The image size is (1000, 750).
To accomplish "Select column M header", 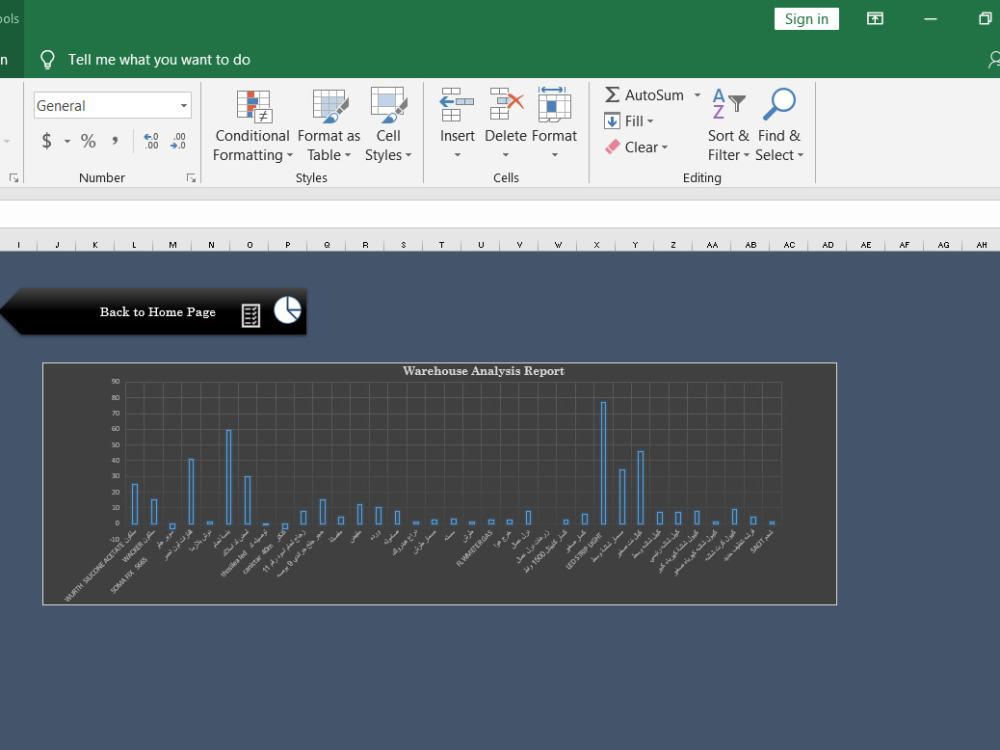I will [173, 245].
